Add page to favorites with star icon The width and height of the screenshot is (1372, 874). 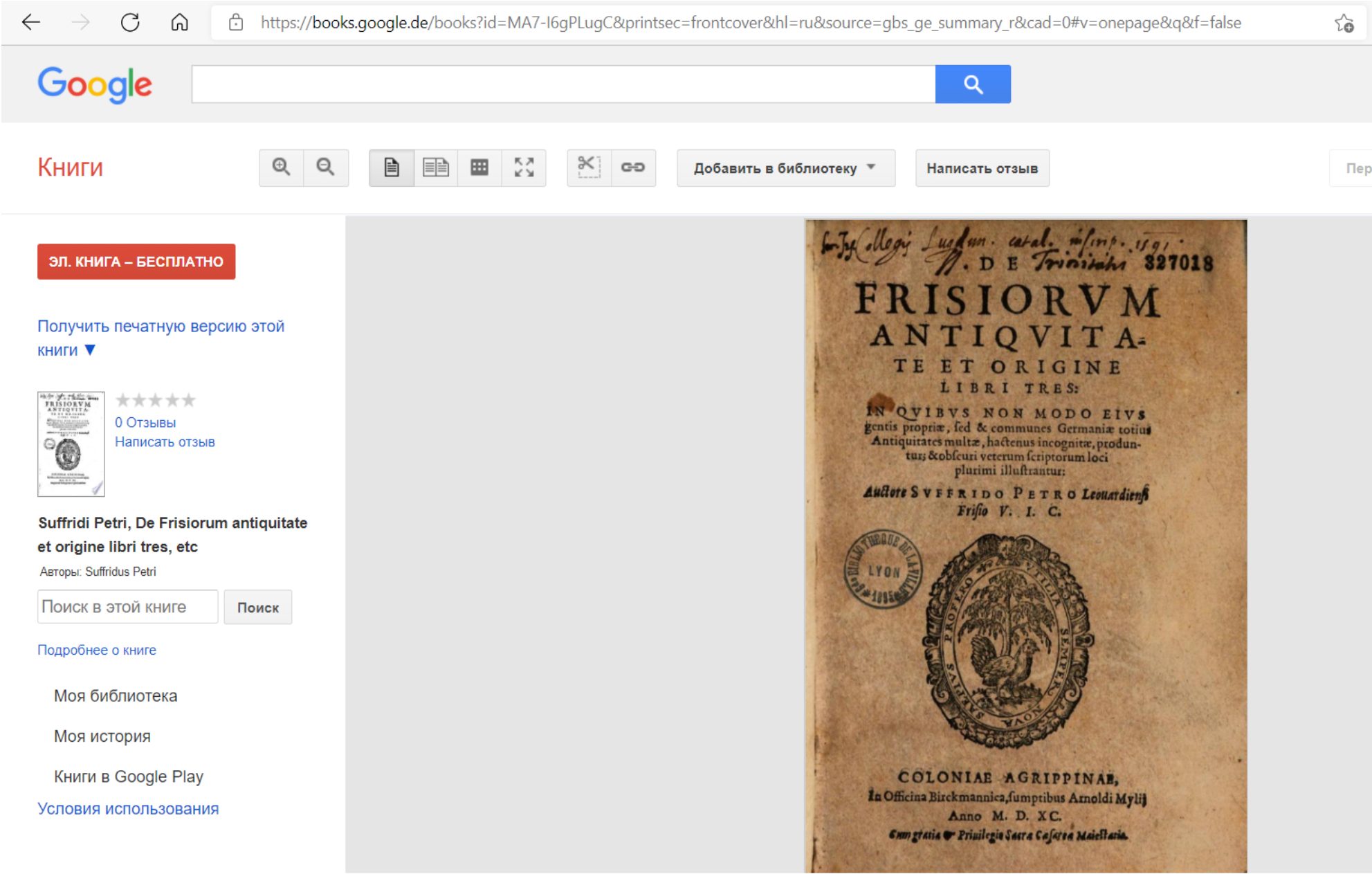(x=1344, y=23)
